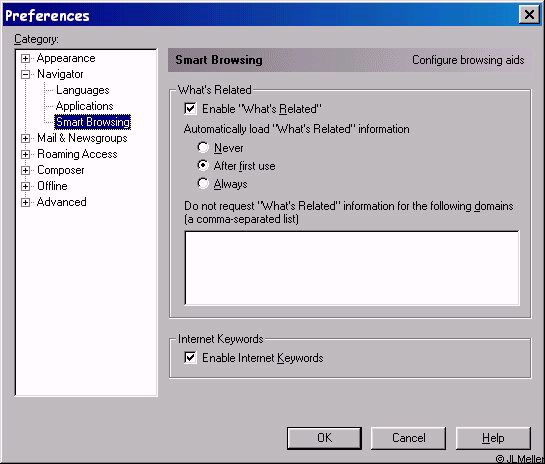This screenshot has width=545, height=464.
Task: Open the Languages preferences item
Action: [83, 90]
